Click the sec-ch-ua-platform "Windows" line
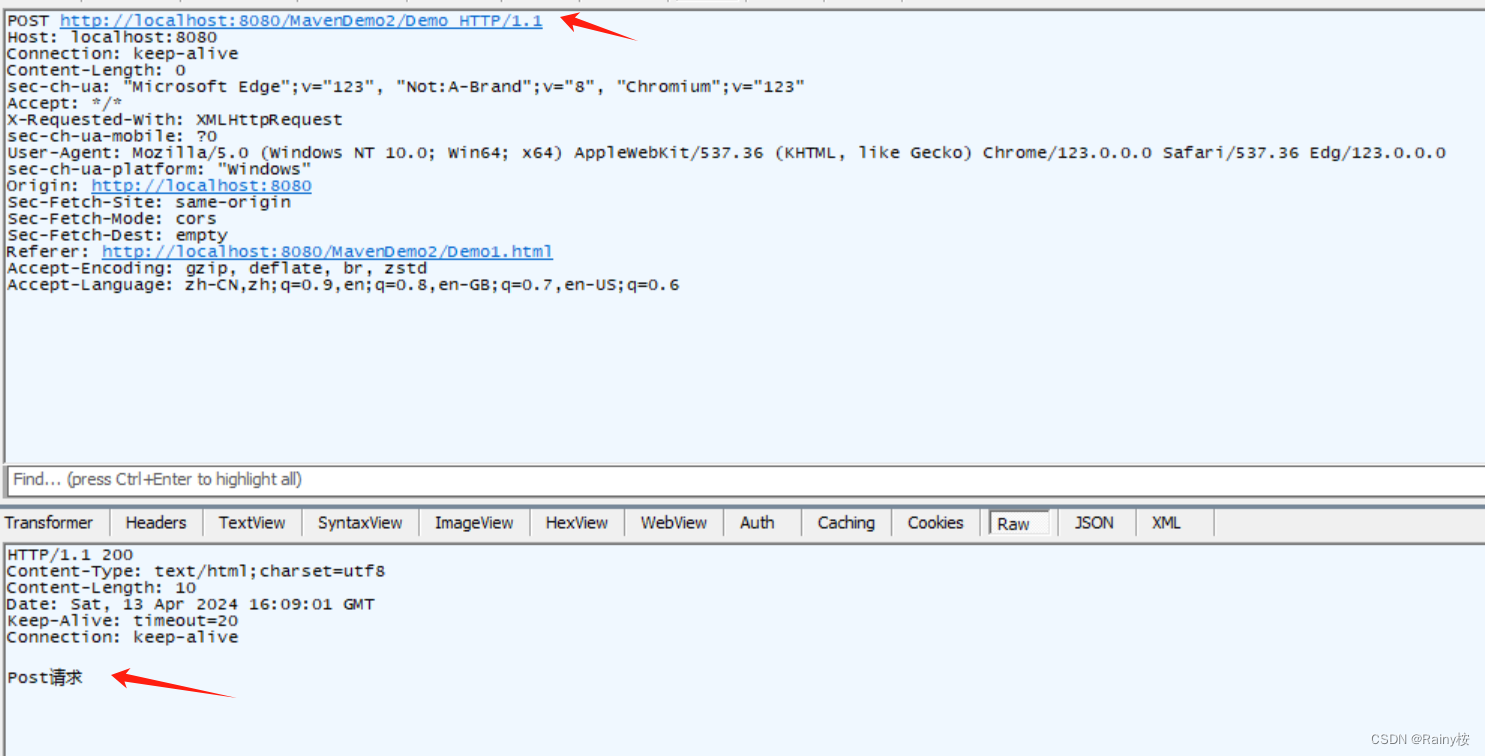 pyautogui.click(x=159, y=169)
